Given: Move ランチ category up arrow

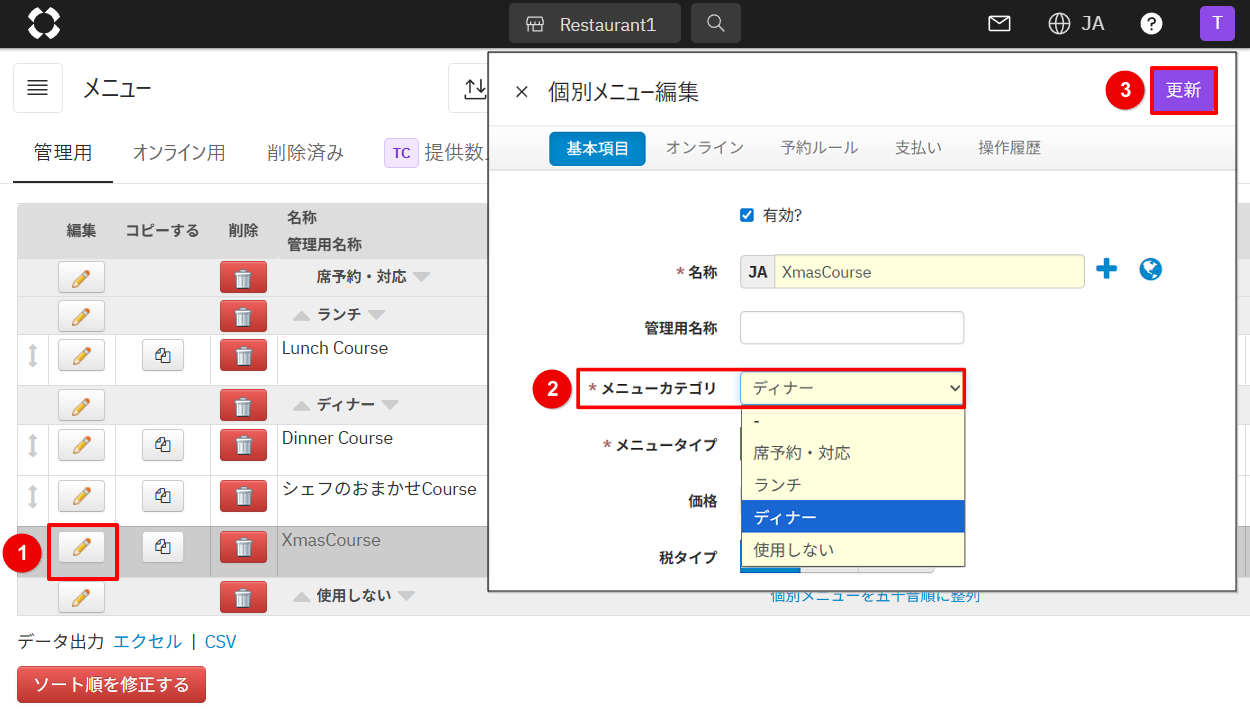Looking at the screenshot, I should [301, 315].
